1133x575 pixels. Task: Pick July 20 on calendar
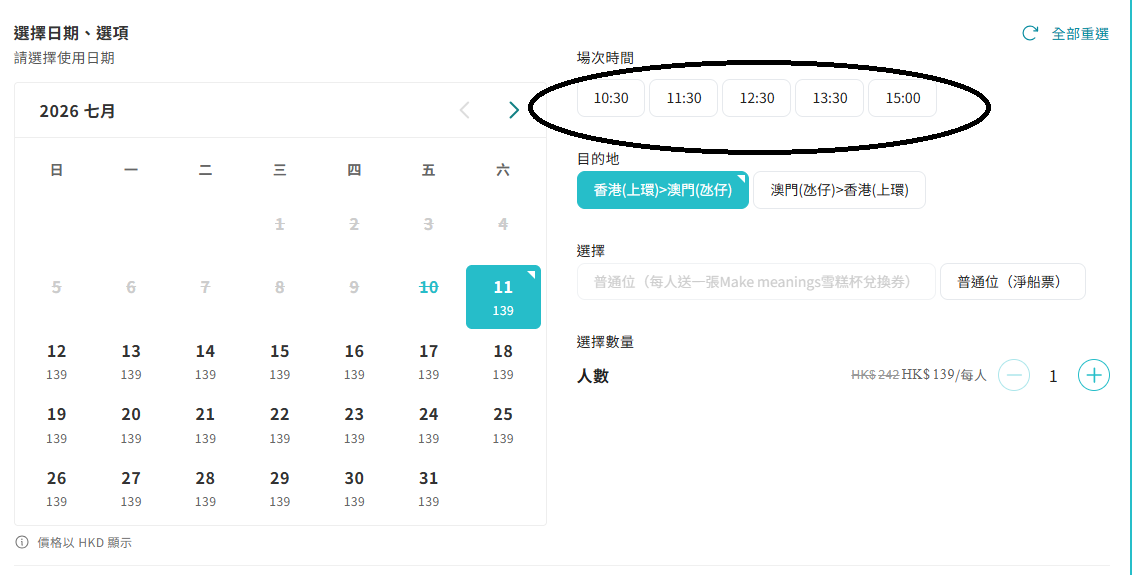coord(131,424)
